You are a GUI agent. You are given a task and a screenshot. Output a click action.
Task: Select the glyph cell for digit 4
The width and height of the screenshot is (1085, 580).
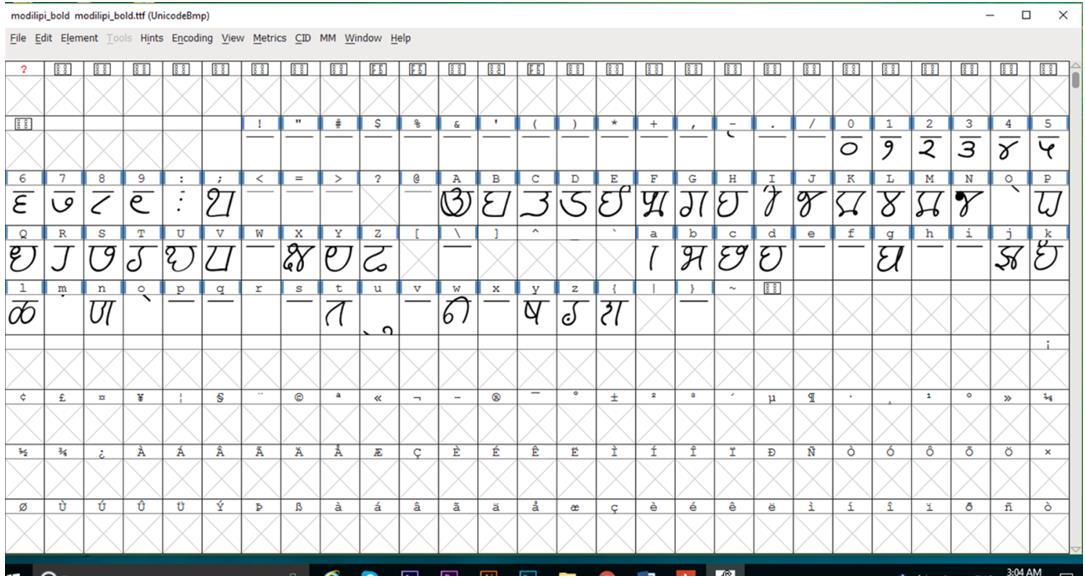(1010, 149)
